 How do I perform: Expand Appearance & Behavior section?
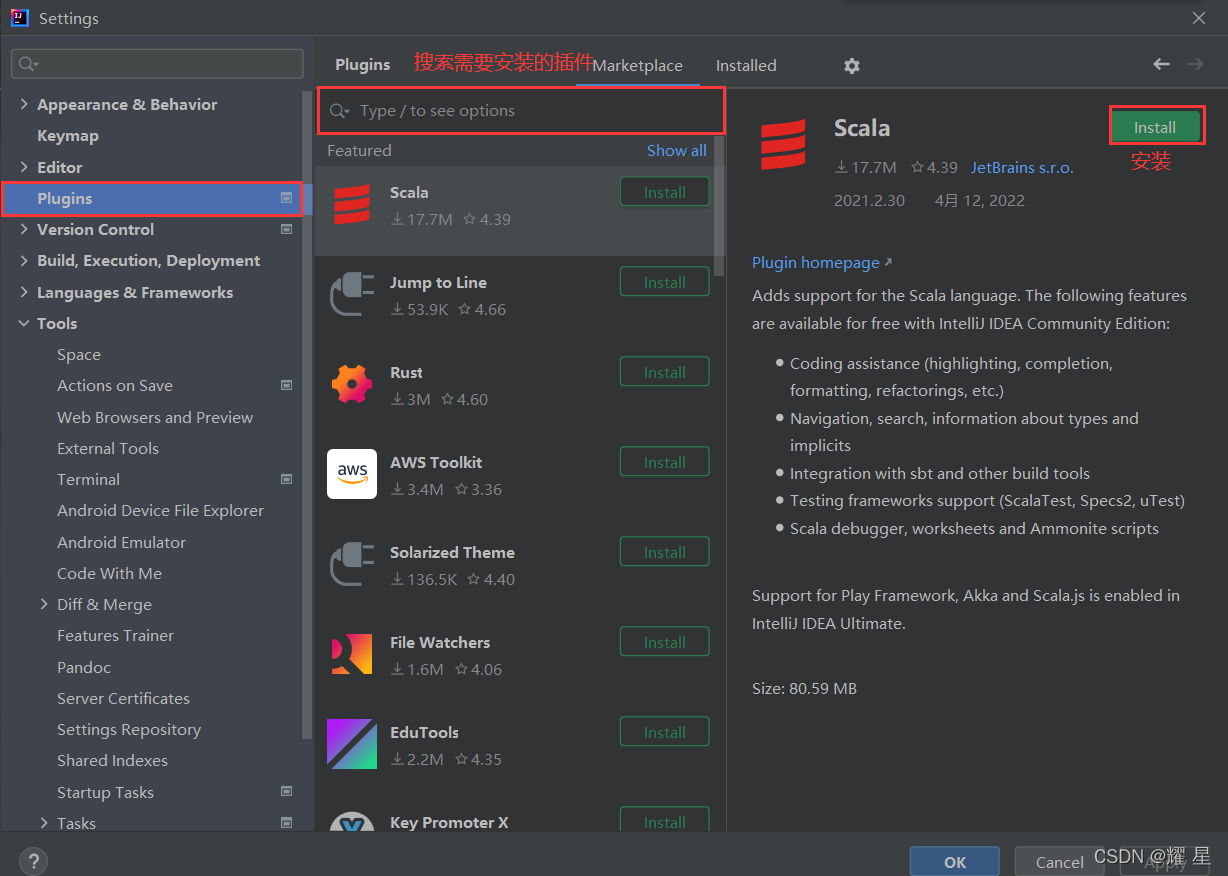click(x=25, y=104)
